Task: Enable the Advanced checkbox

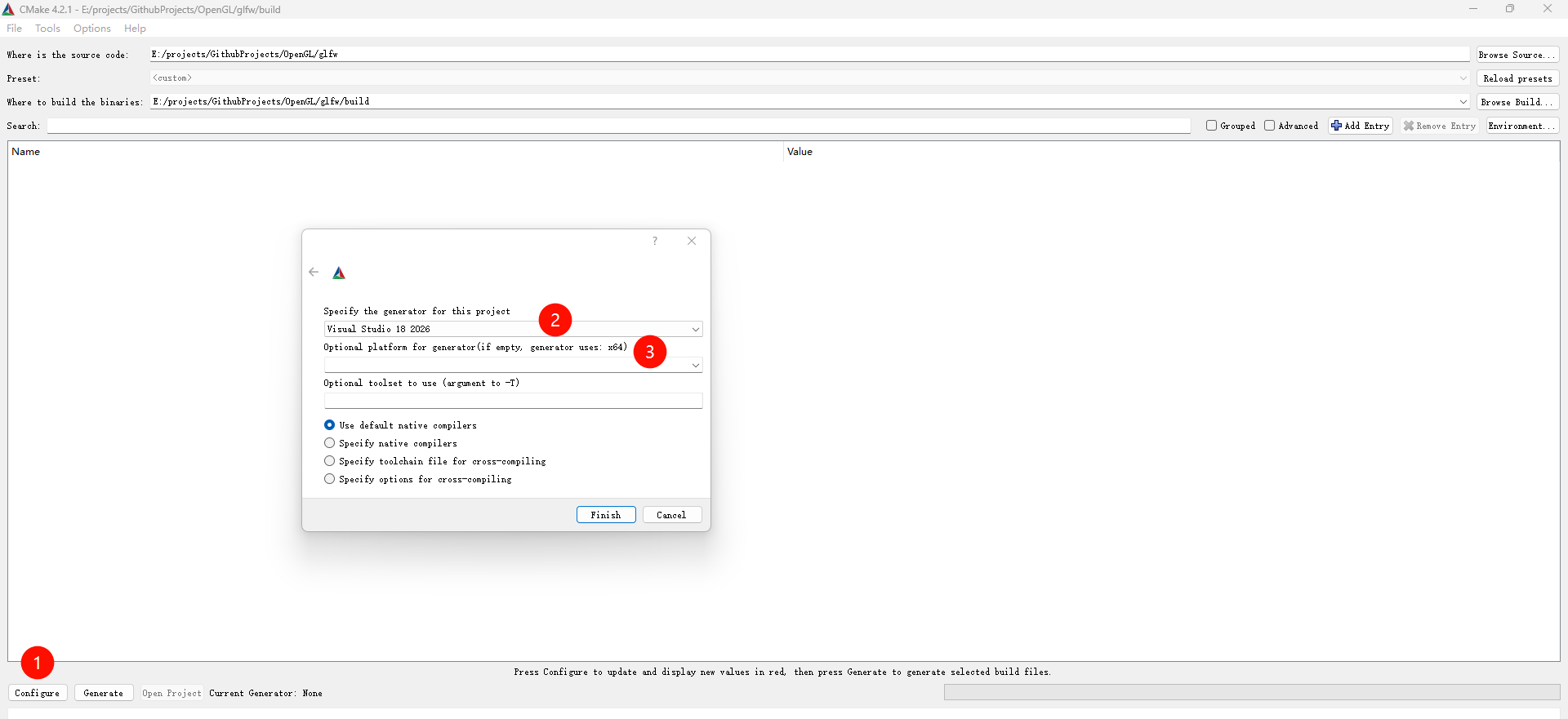Action: [1270, 126]
